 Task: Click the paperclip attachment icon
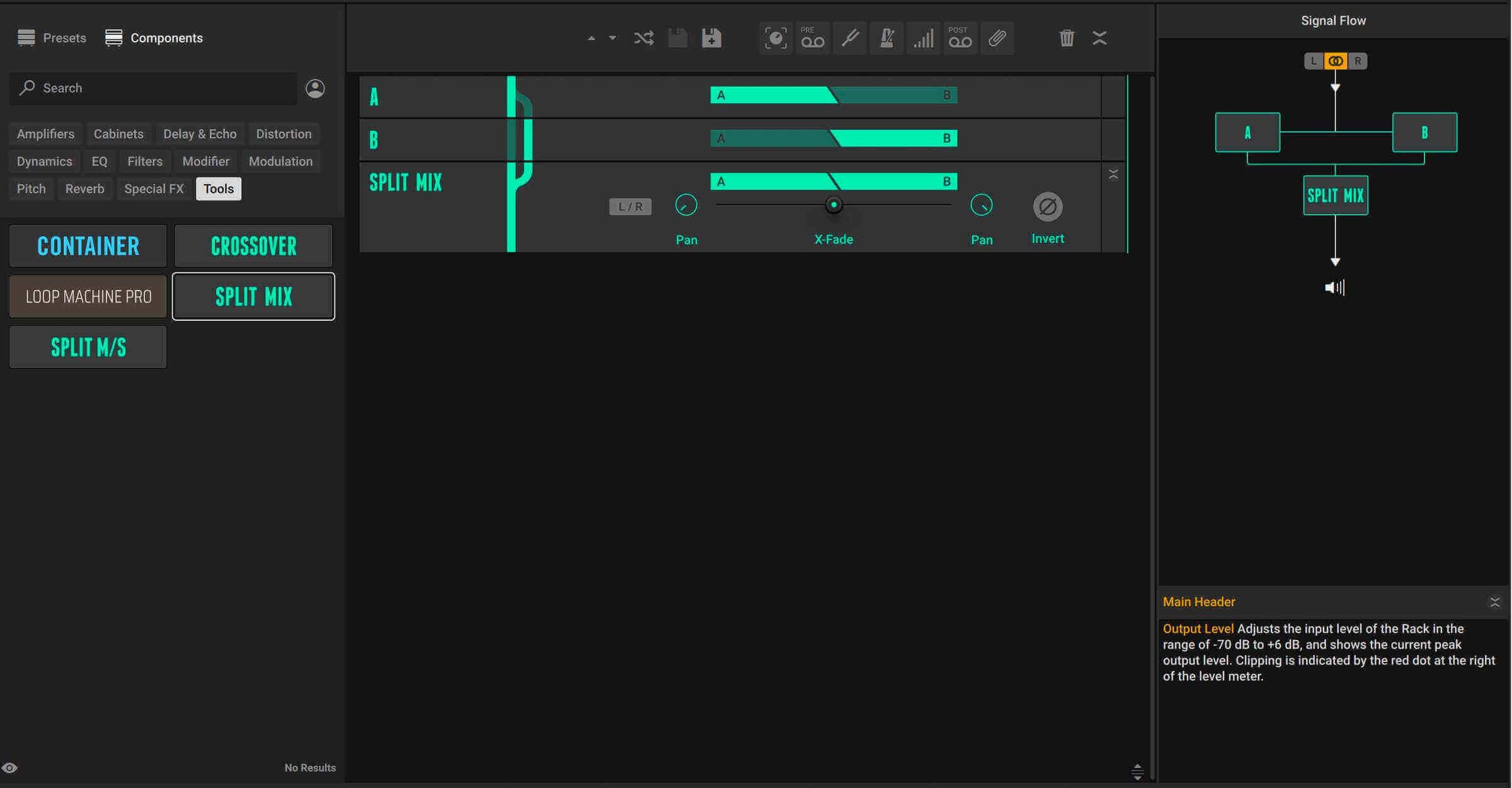pos(997,38)
